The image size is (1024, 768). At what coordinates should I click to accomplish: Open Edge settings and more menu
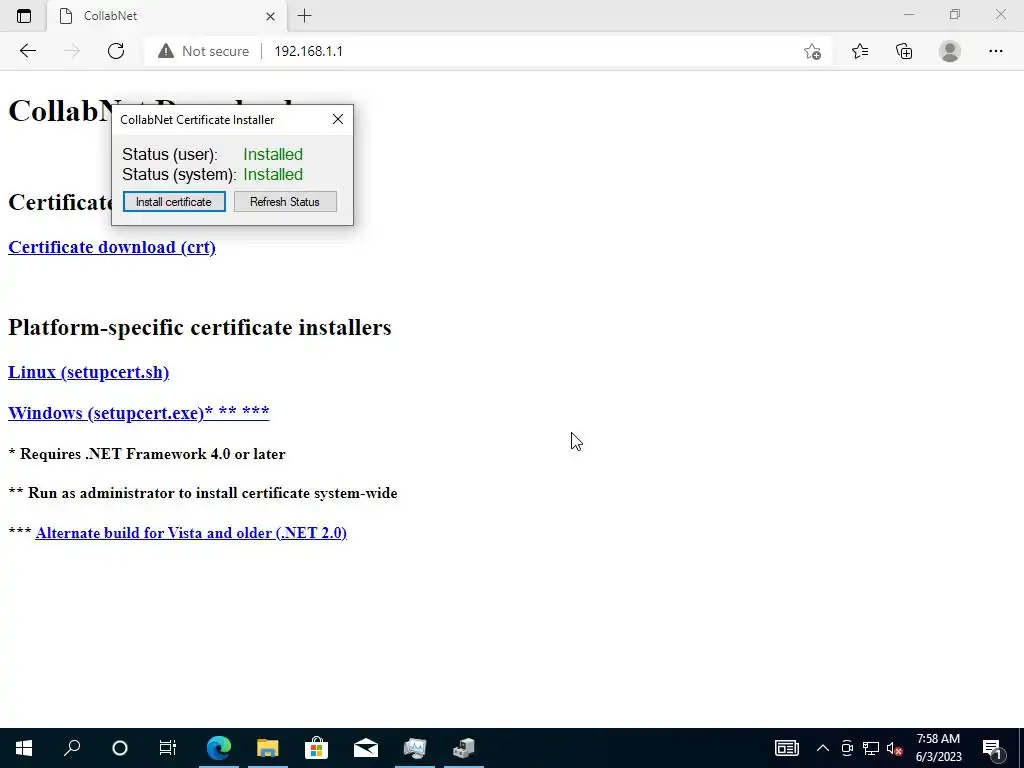coord(995,51)
